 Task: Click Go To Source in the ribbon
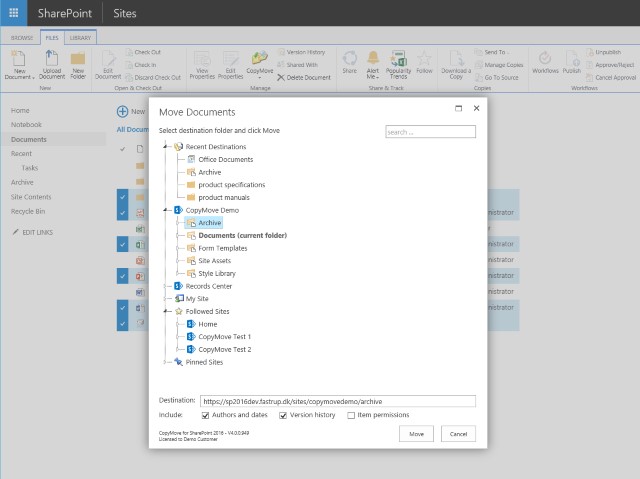[497, 78]
